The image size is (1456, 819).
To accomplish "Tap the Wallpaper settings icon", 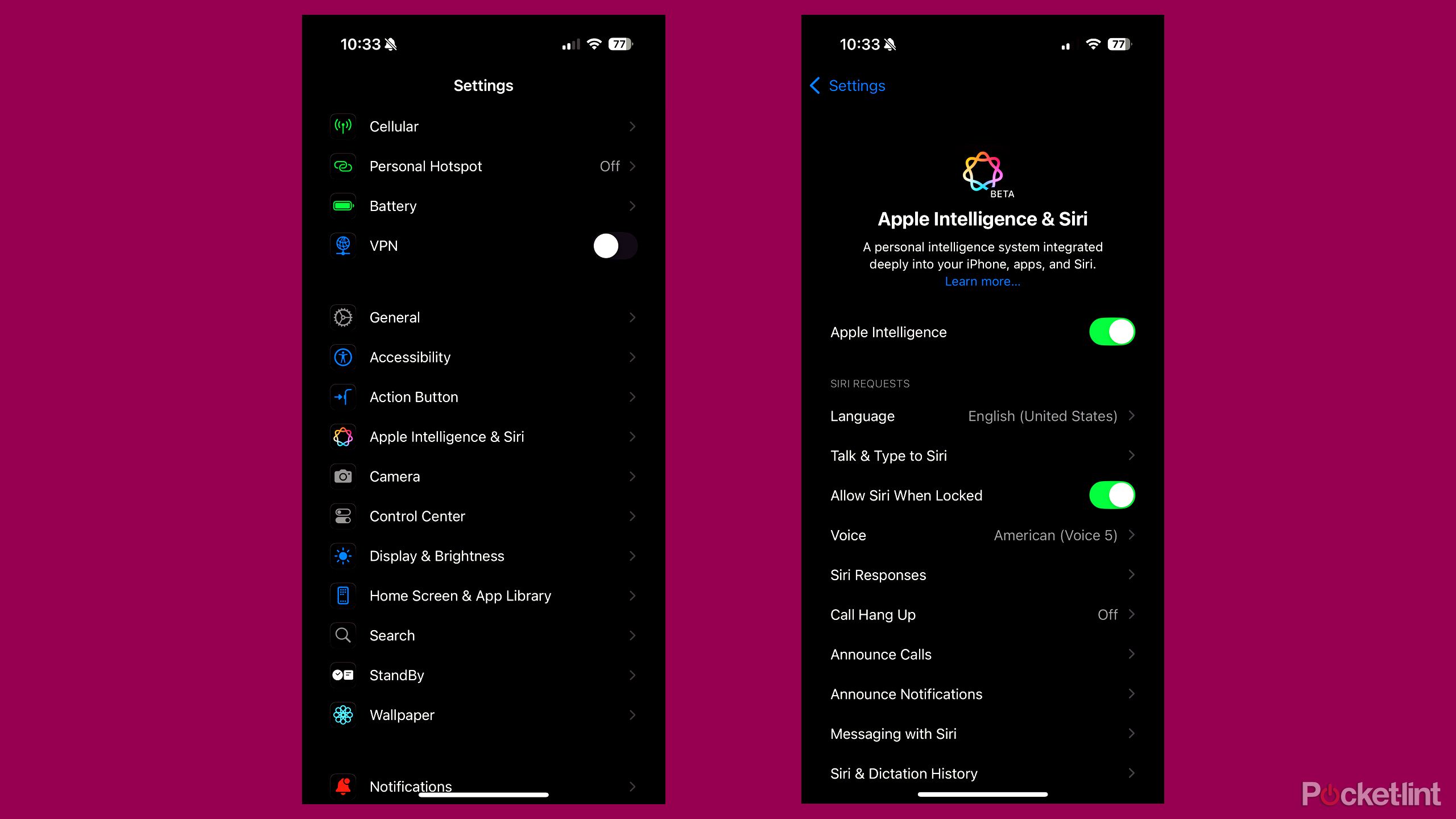I will click(343, 714).
